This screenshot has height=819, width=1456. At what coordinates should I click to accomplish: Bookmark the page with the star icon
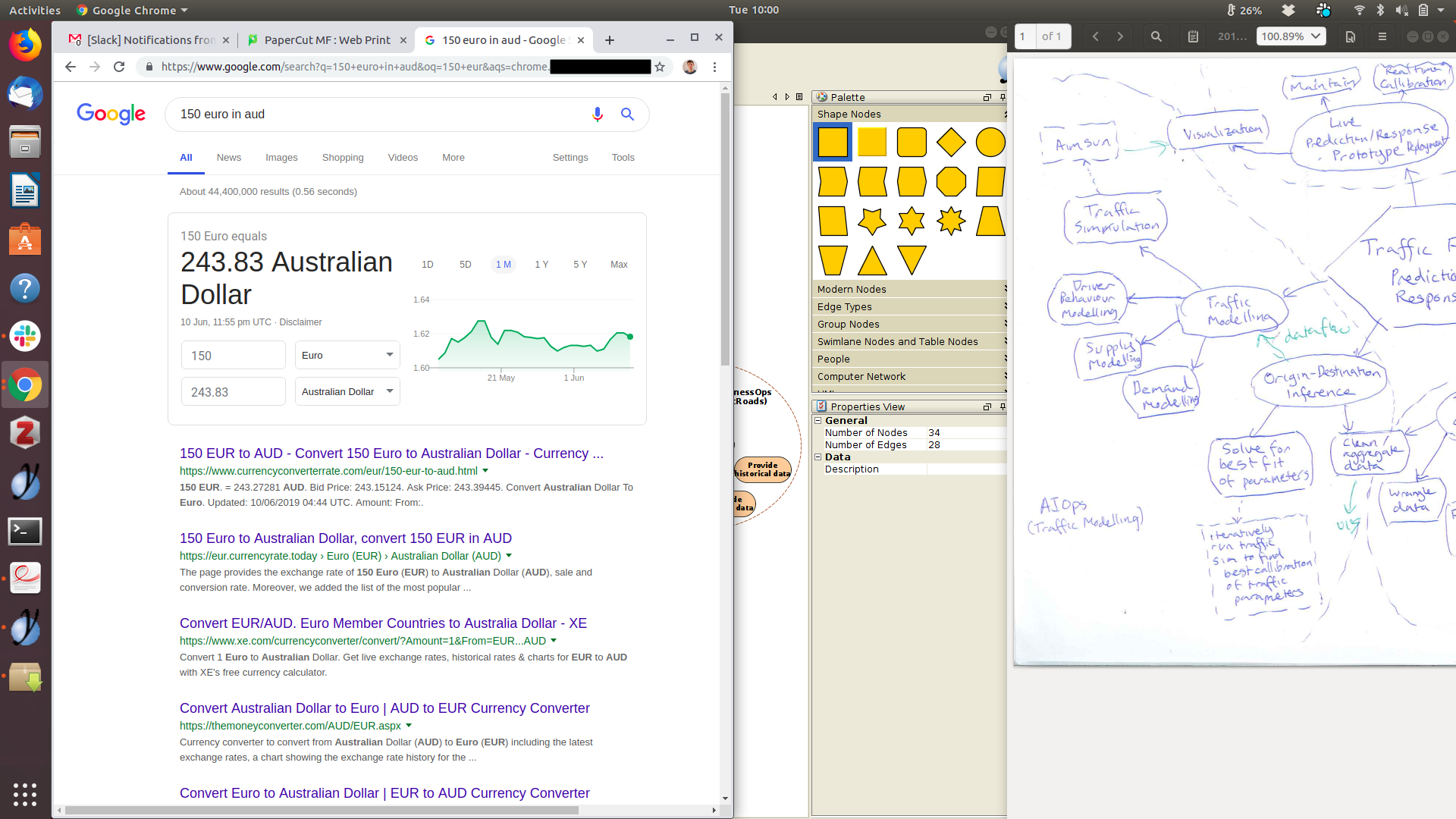tap(660, 67)
